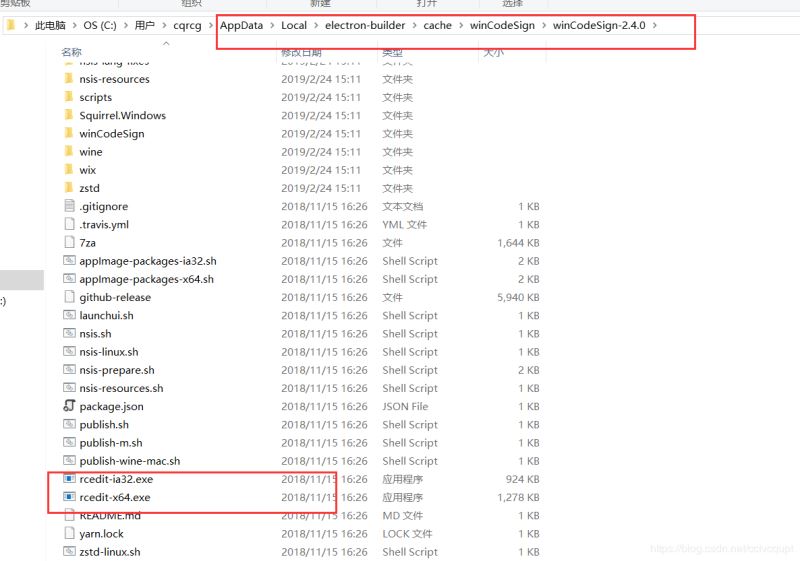Expand the chevron after Local breadcrumb
Viewport: 800px width, 561px height.
coord(316,26)
